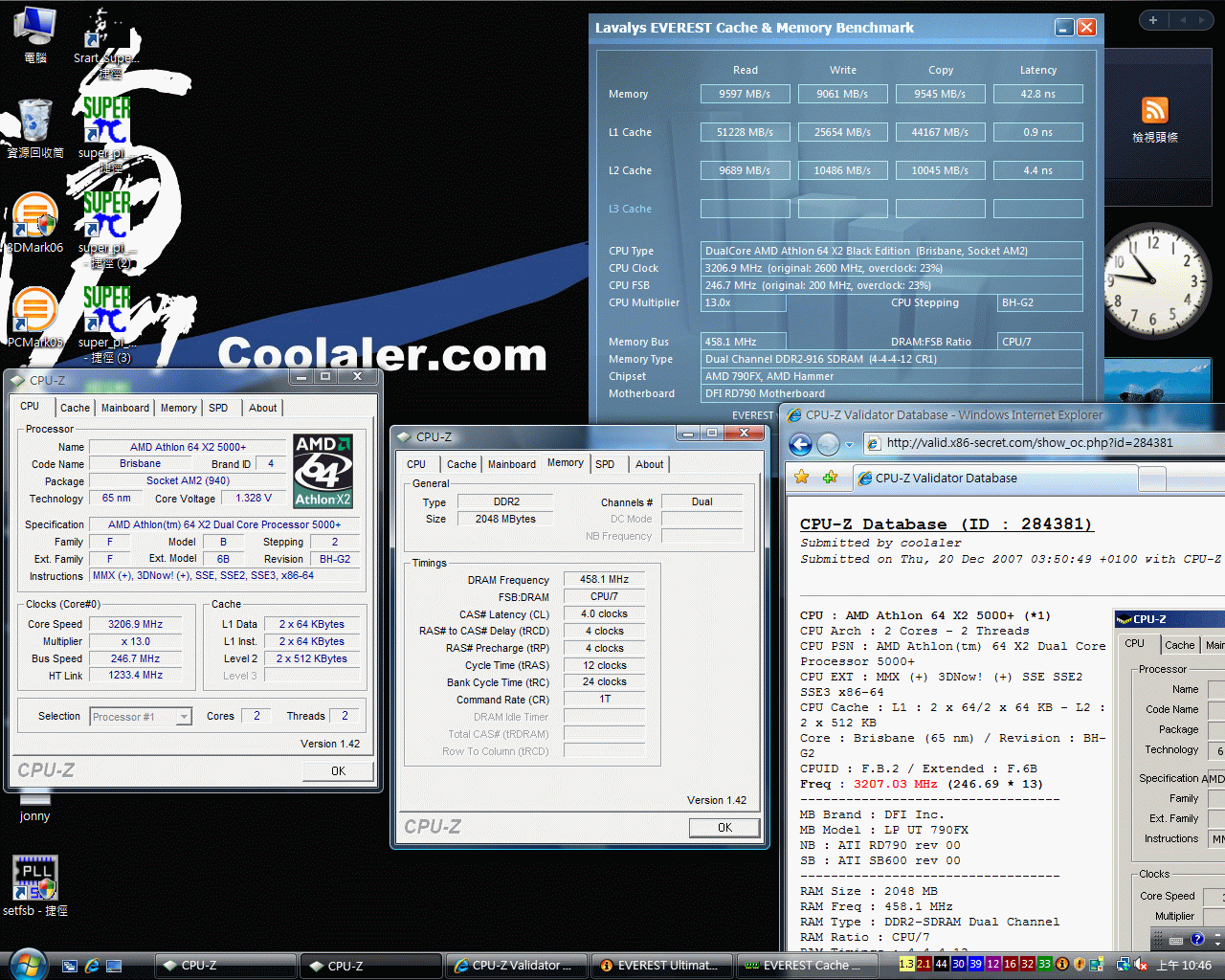Launch the PCMark05 desktop shortcut
The height and width of the screenshot is (980, 1225).
pyautogui.click(x=35, y=317)
